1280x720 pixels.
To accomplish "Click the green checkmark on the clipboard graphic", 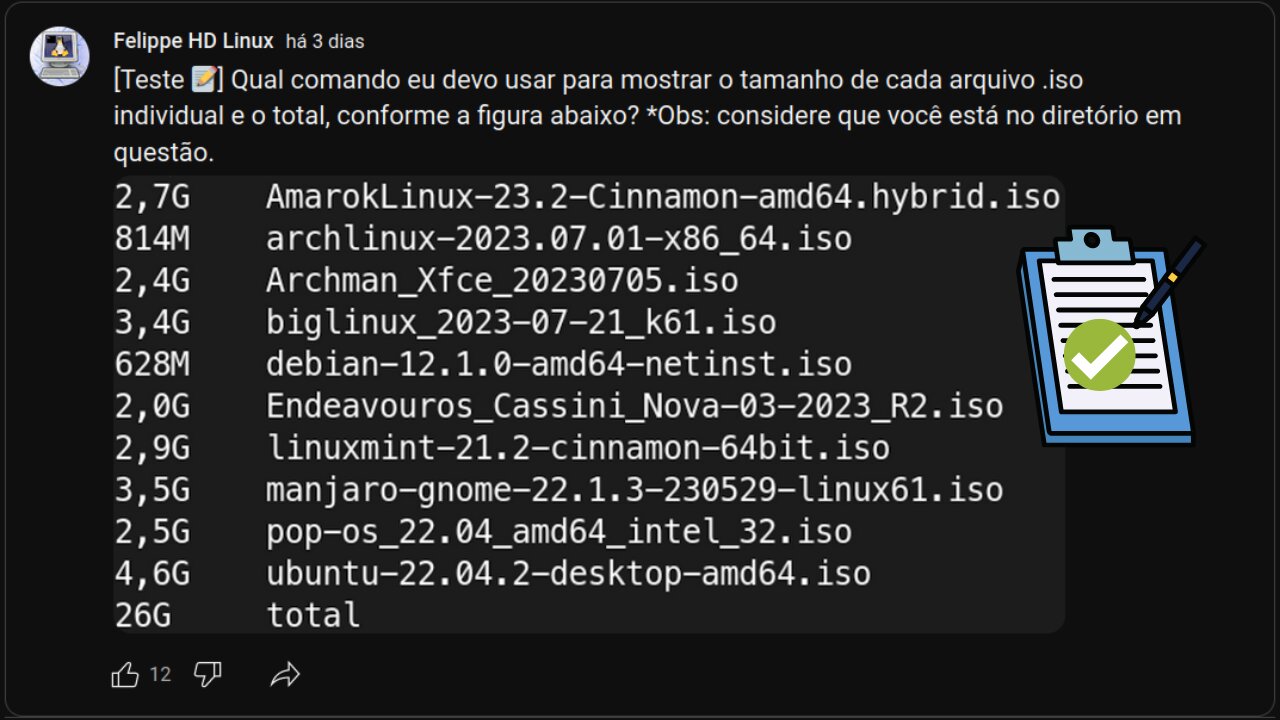I will [1101, 355].
